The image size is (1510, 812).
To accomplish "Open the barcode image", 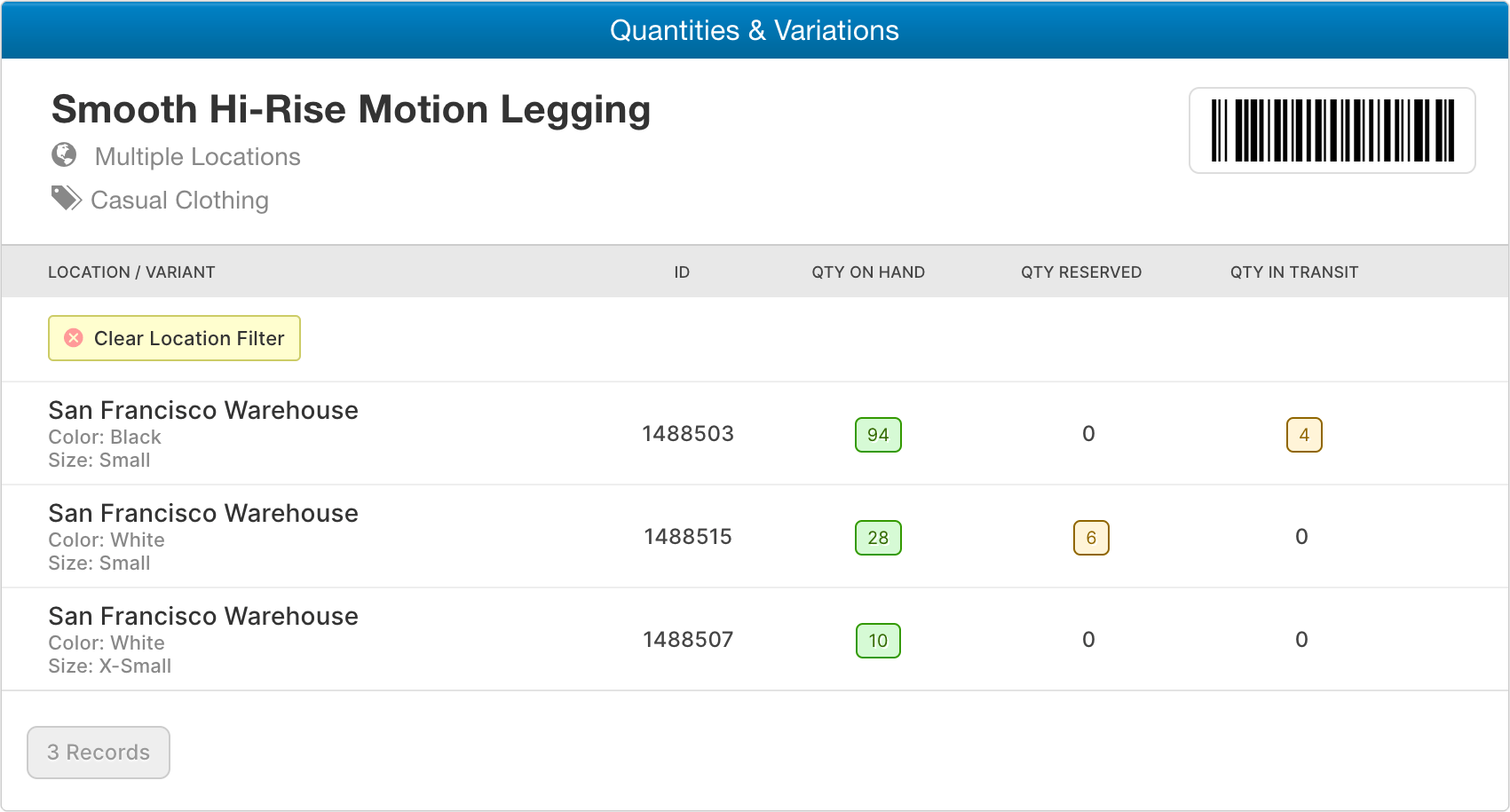I will 1332,130.
